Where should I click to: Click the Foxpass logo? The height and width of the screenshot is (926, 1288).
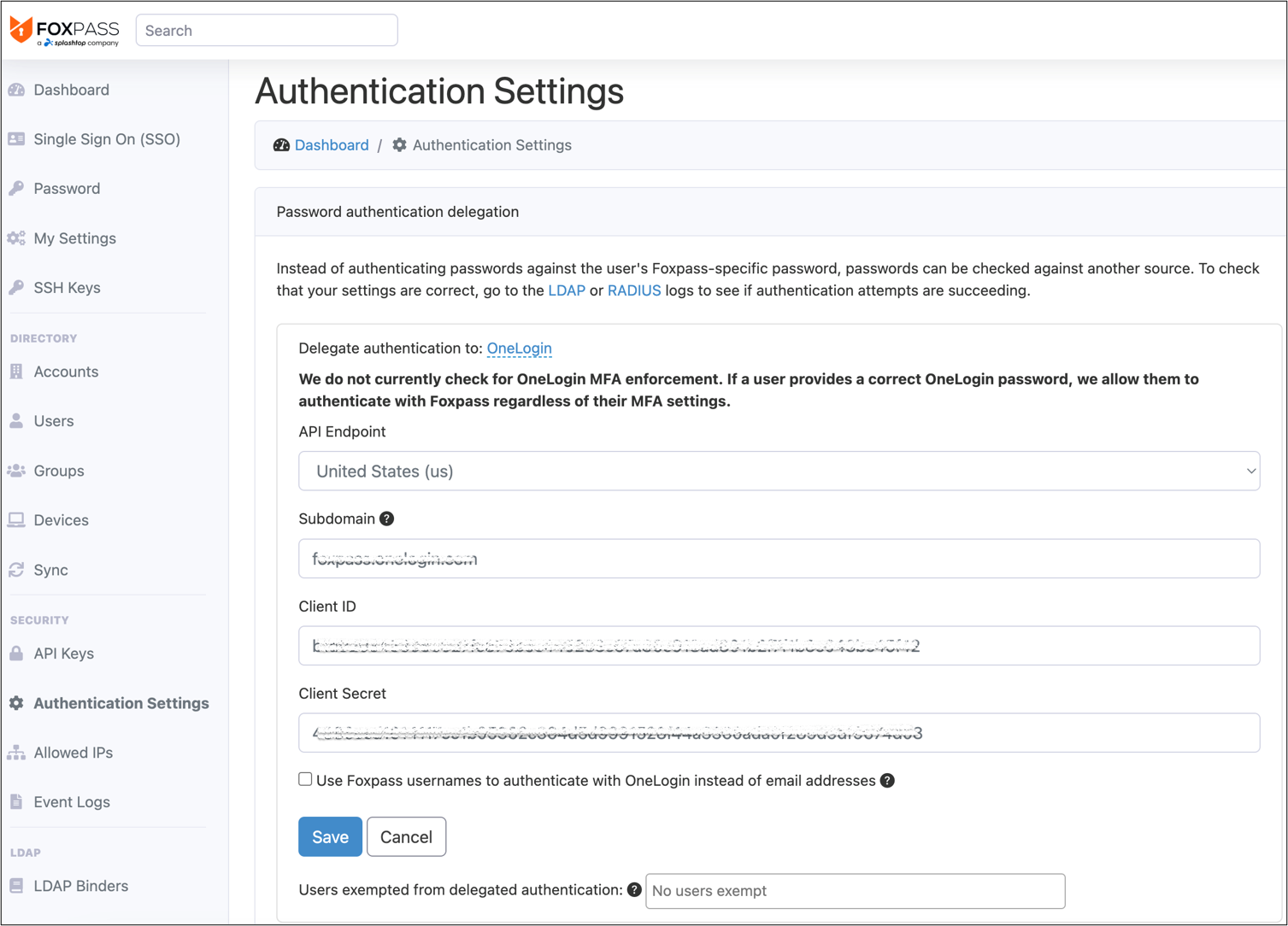click(x=64, y=31)
